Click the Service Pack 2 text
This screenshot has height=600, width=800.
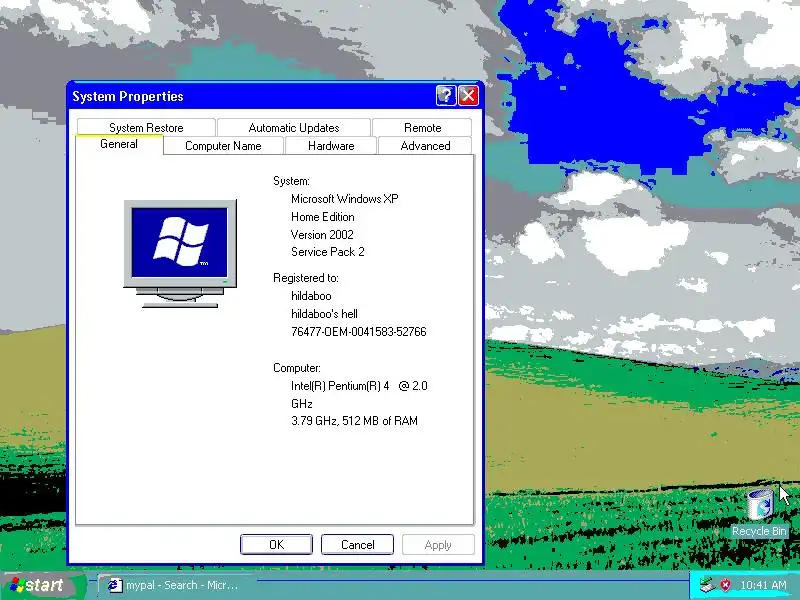point(328,252)
